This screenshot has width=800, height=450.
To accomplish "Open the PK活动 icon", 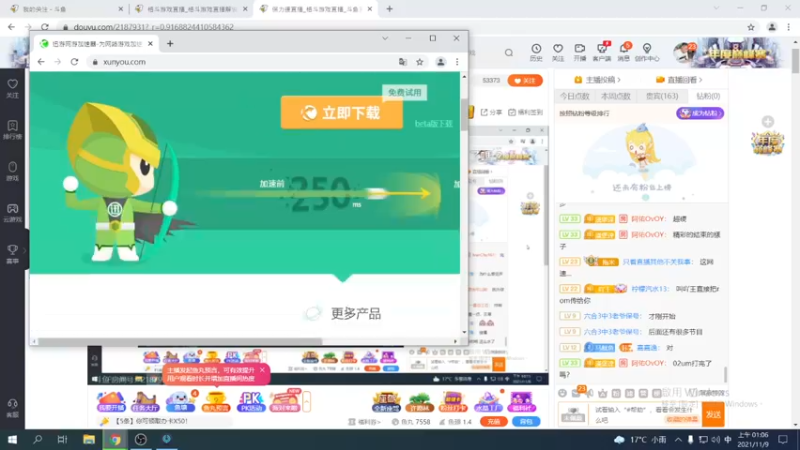I will click(251, 402).
